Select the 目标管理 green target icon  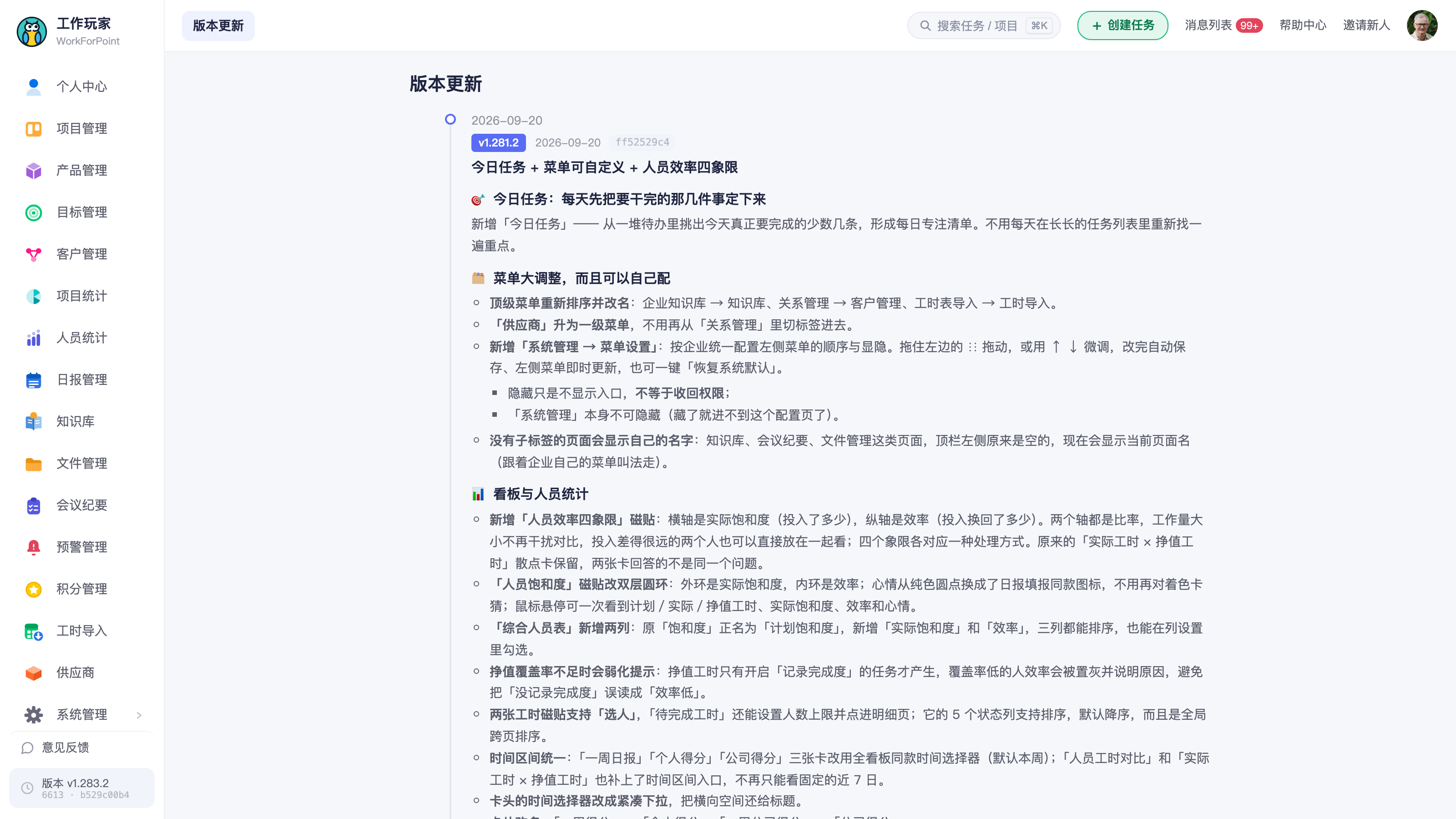pos(33,212)
